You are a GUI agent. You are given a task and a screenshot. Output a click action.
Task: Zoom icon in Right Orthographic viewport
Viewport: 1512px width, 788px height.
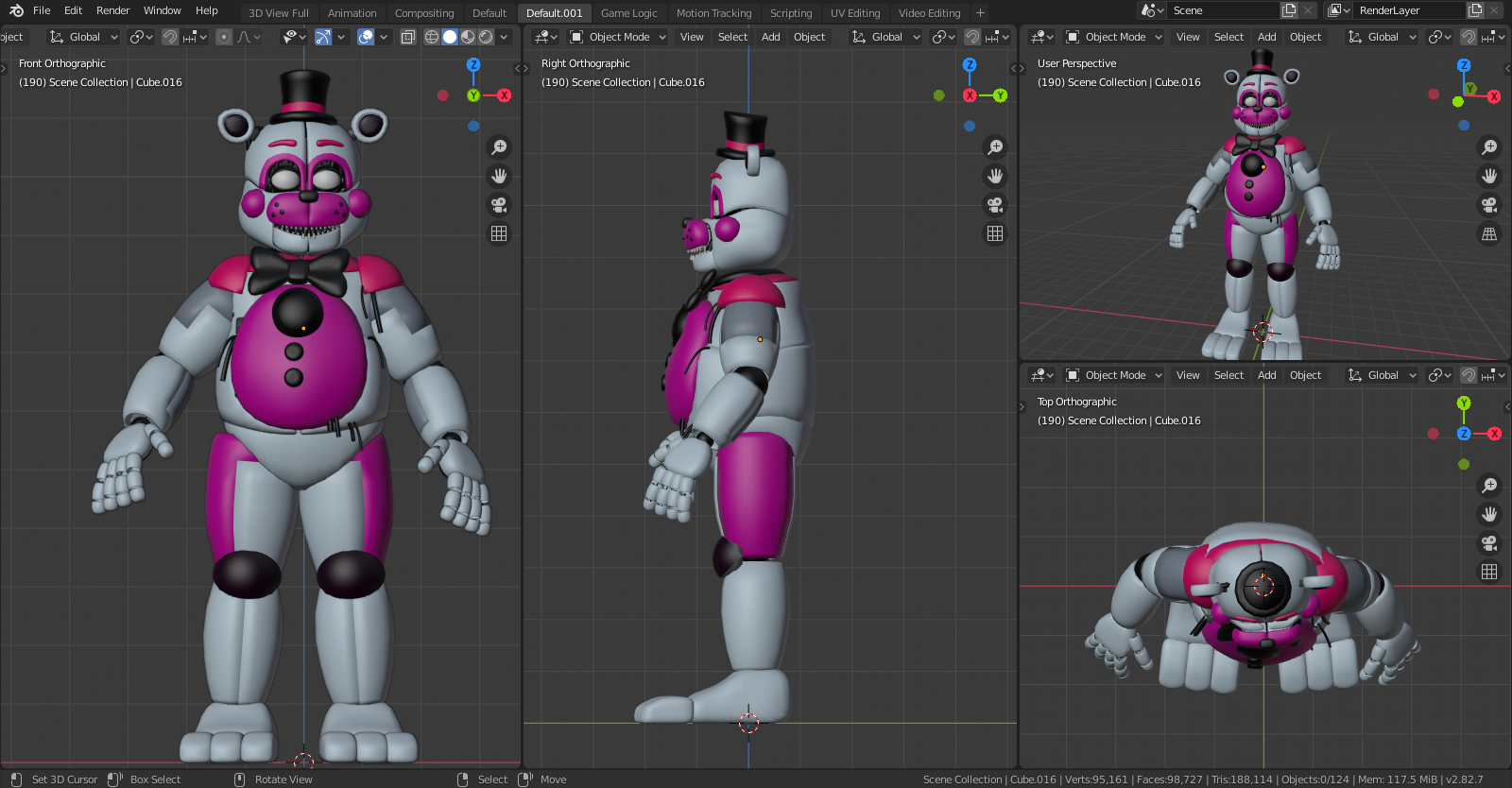995,147
